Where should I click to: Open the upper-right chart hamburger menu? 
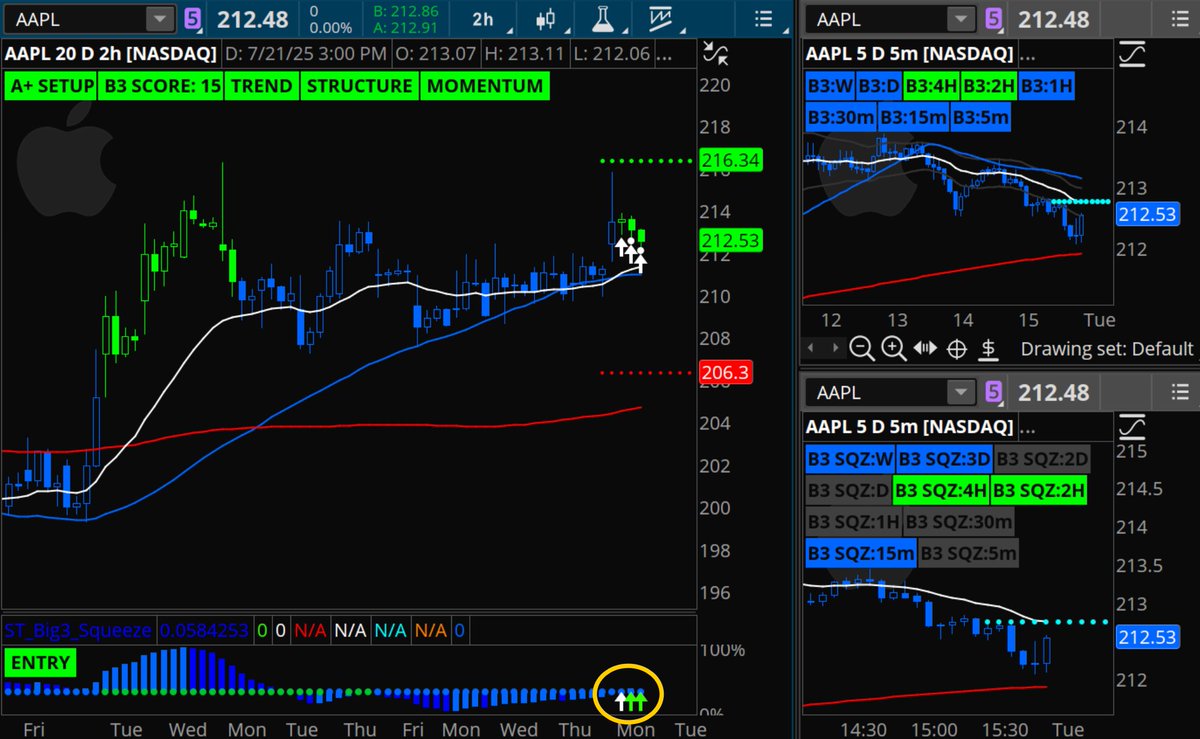point(1181,18)
